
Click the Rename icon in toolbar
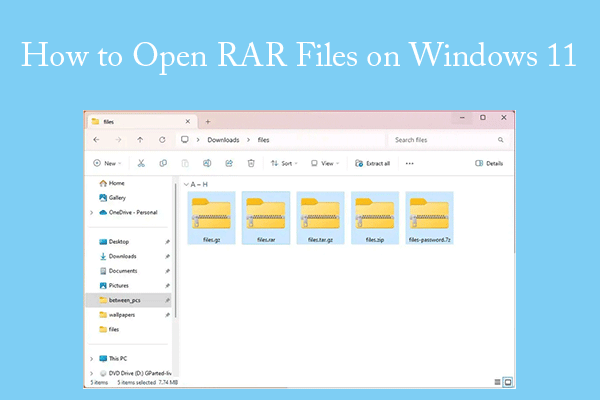pyautogui.click(x=207, y=163)
